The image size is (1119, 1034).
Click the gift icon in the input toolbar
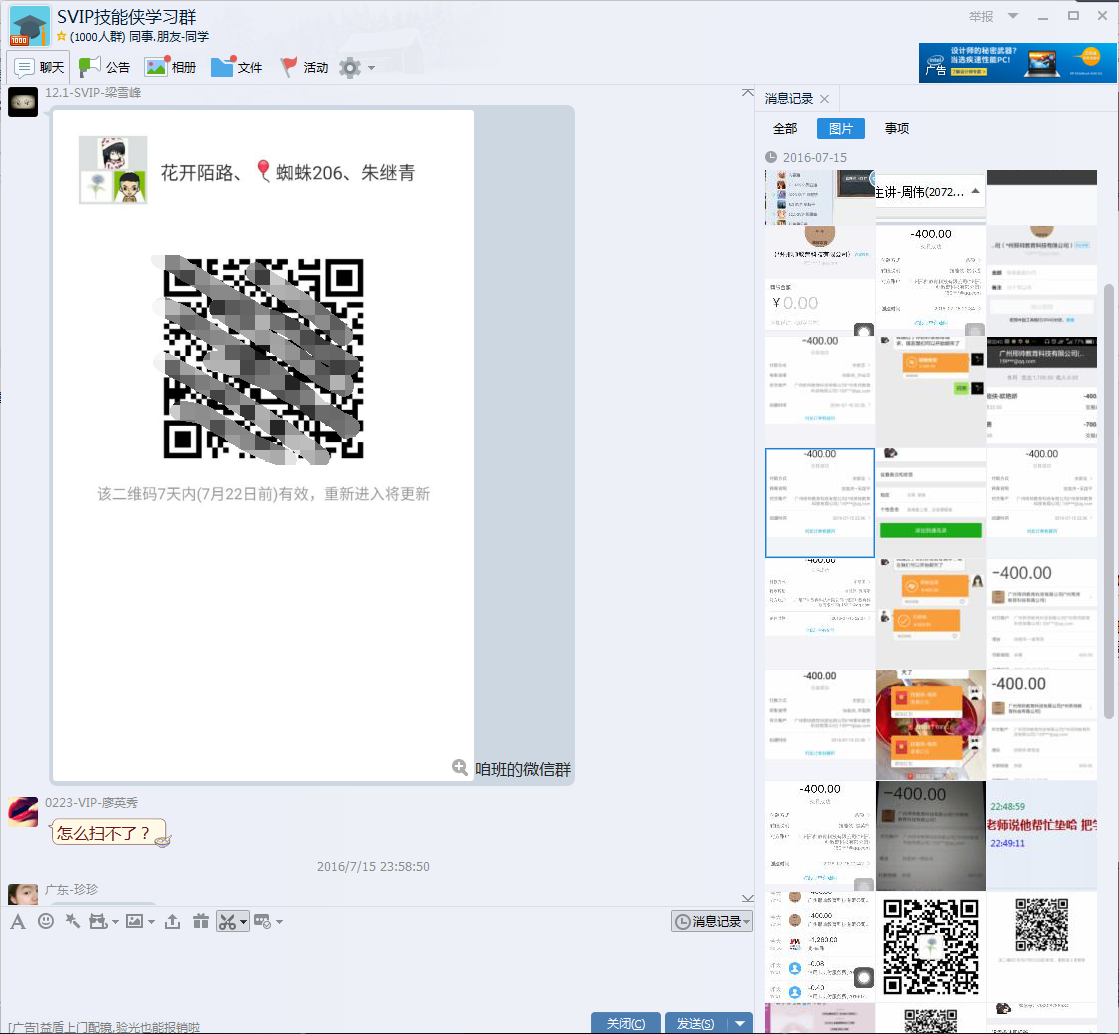(201, 921)
